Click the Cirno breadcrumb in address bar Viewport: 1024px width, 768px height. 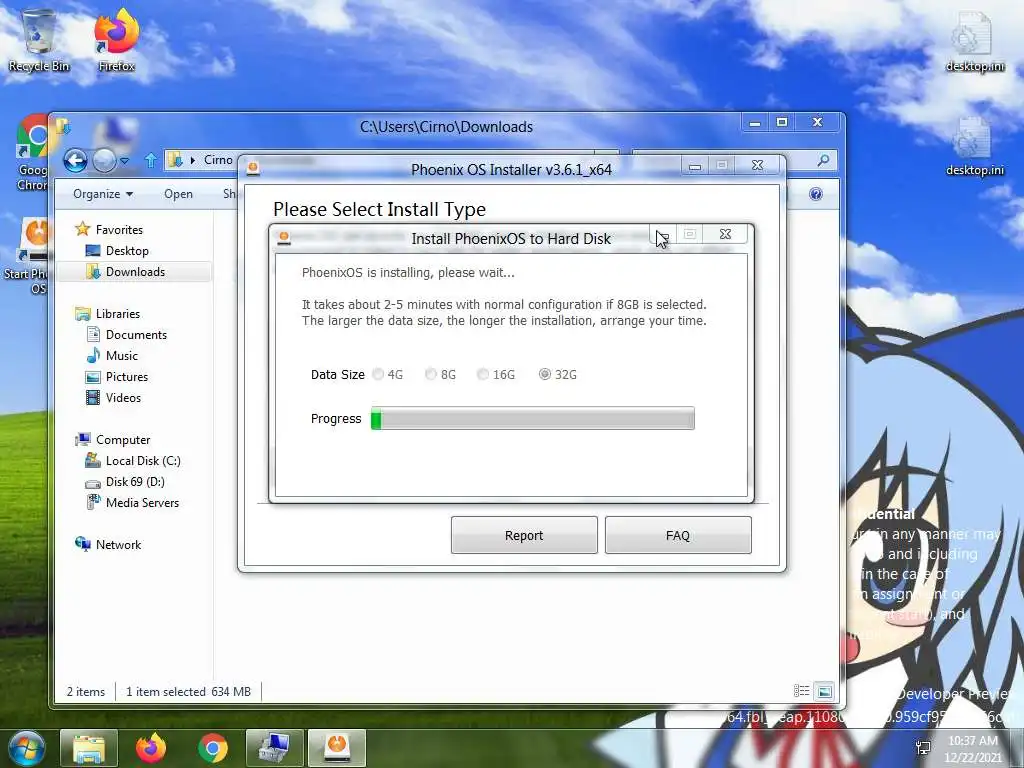coord(218,160)
